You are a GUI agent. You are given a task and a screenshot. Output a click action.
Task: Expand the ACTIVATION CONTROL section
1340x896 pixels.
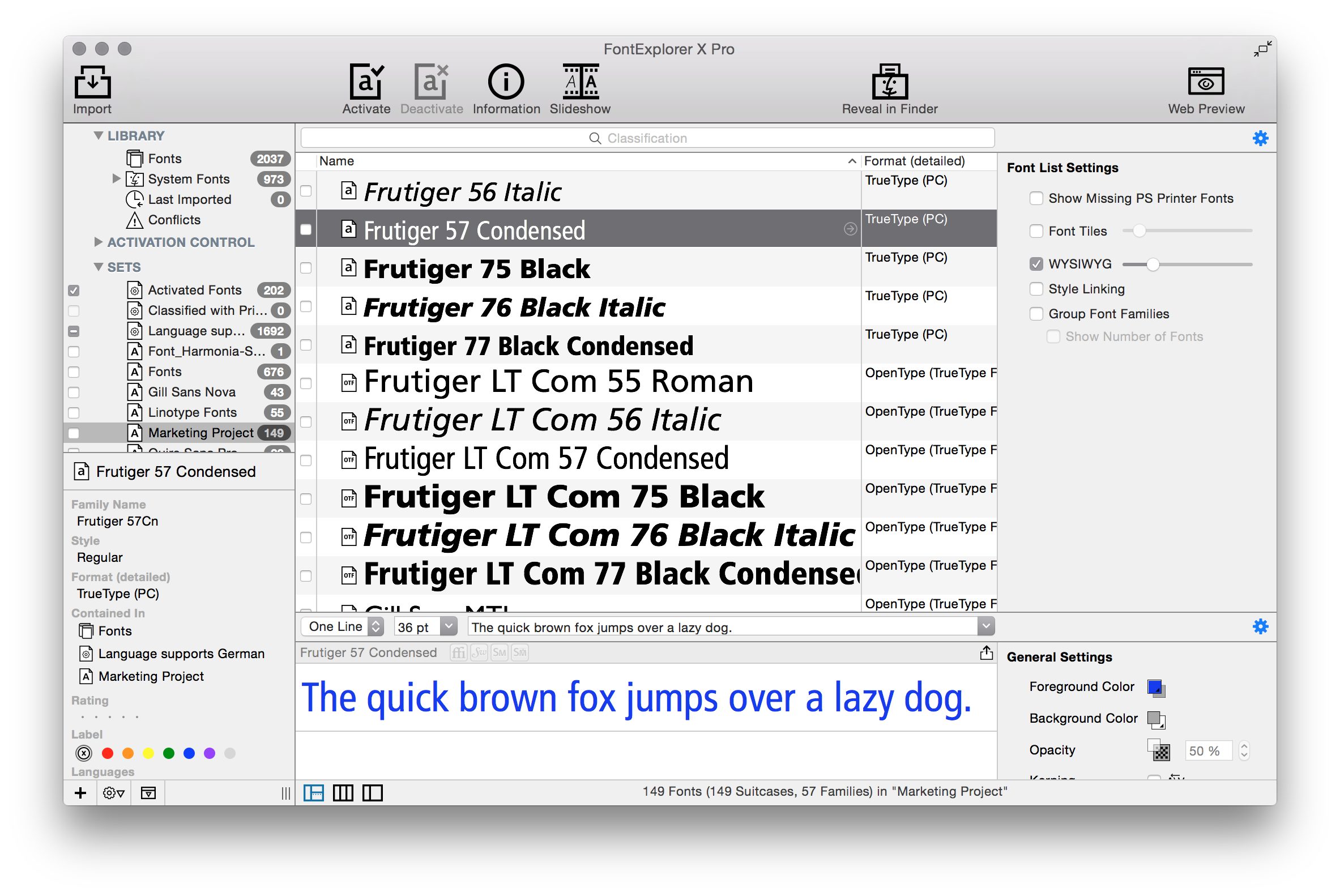click(x=99, y=242)
